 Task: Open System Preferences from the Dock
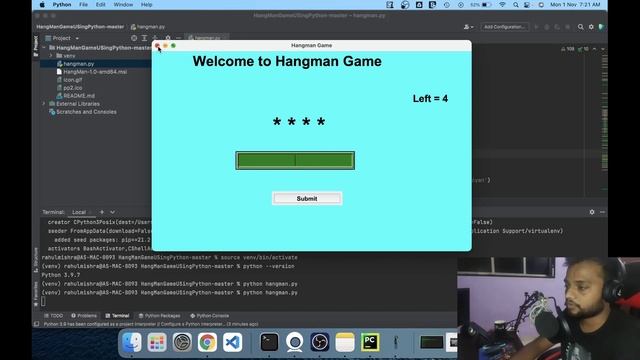click(x=182, y=342)
